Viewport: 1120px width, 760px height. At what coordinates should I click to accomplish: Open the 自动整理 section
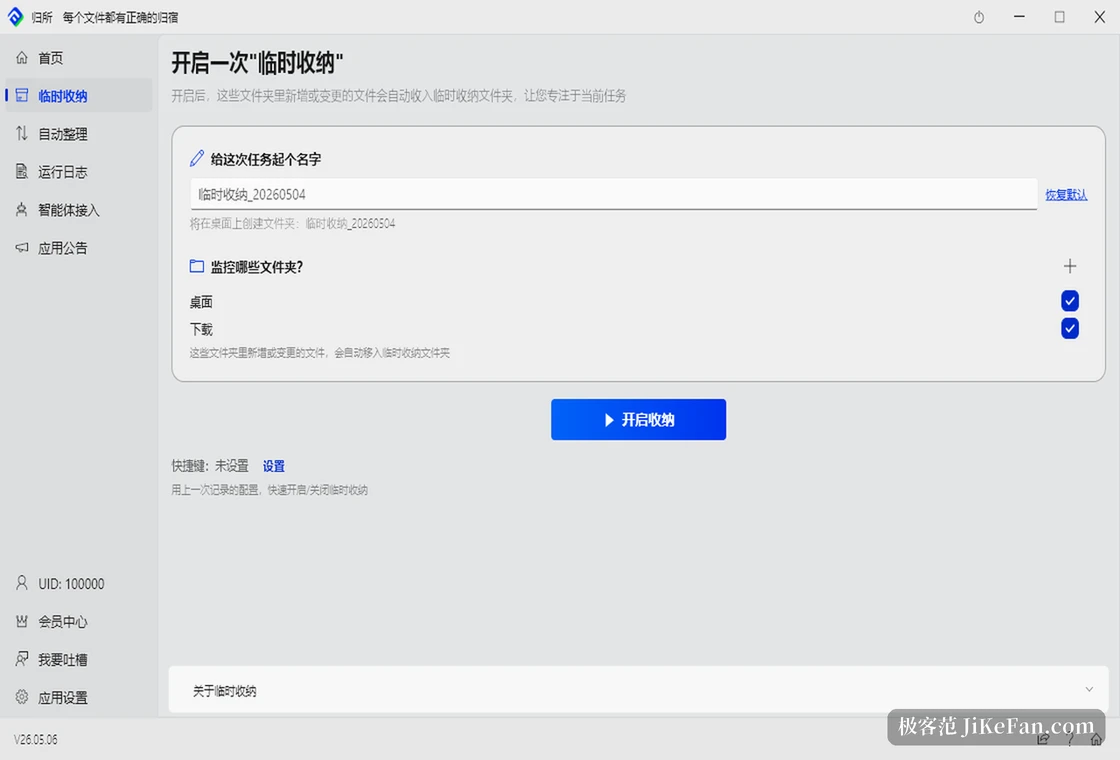[79, 134]
